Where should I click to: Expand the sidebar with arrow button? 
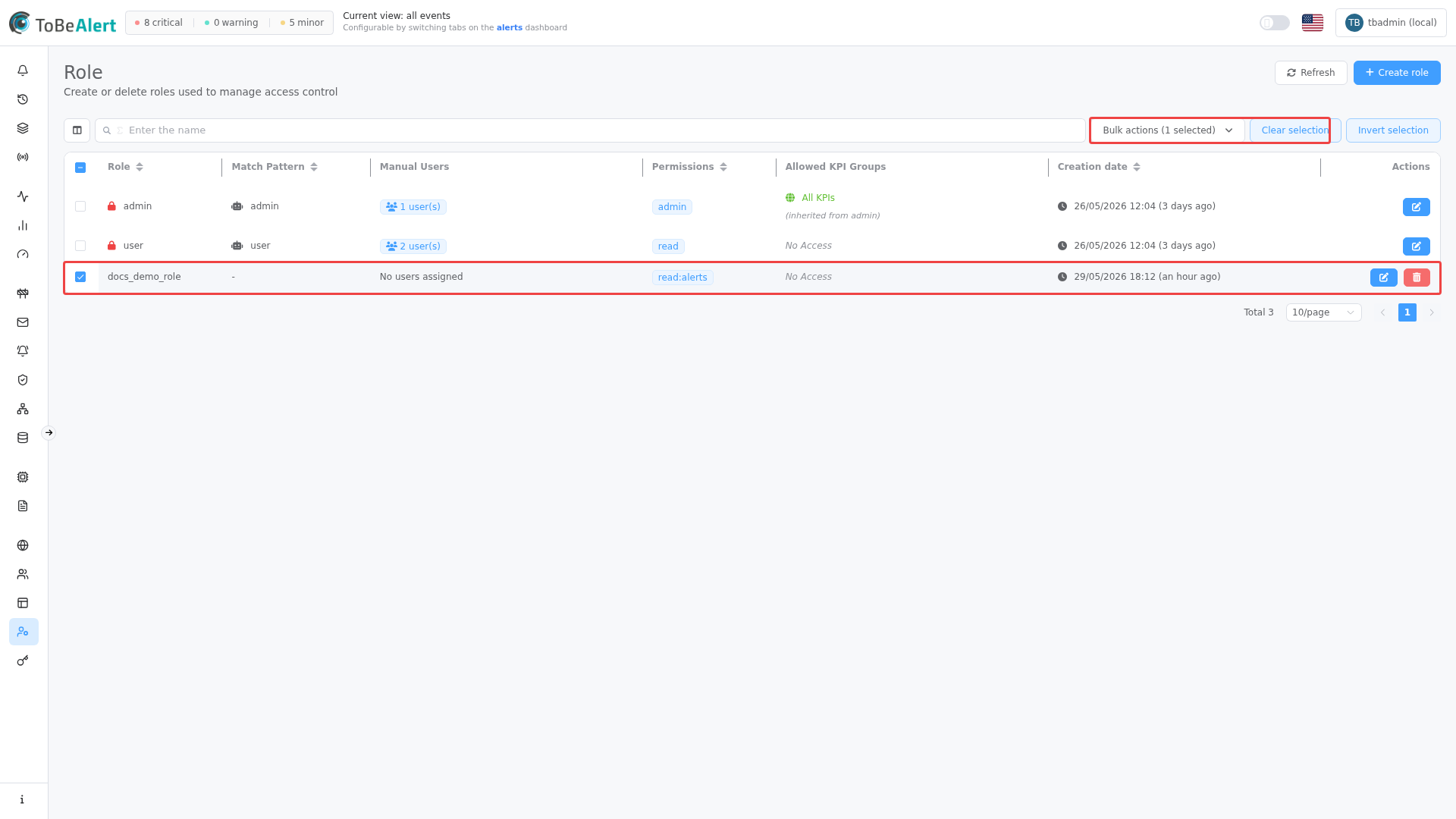point(49,433)
